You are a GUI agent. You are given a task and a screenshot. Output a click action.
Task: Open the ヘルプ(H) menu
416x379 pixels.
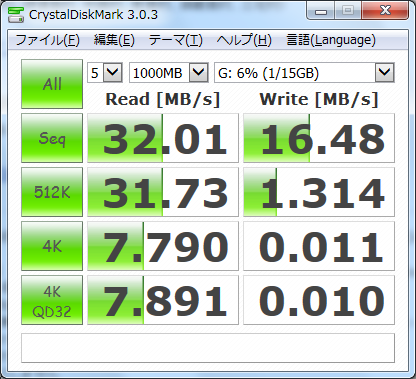click(244, 40)
